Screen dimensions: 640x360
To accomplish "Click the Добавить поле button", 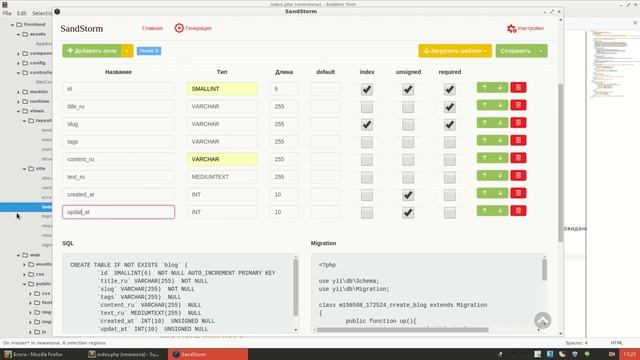I will [92, 51].
